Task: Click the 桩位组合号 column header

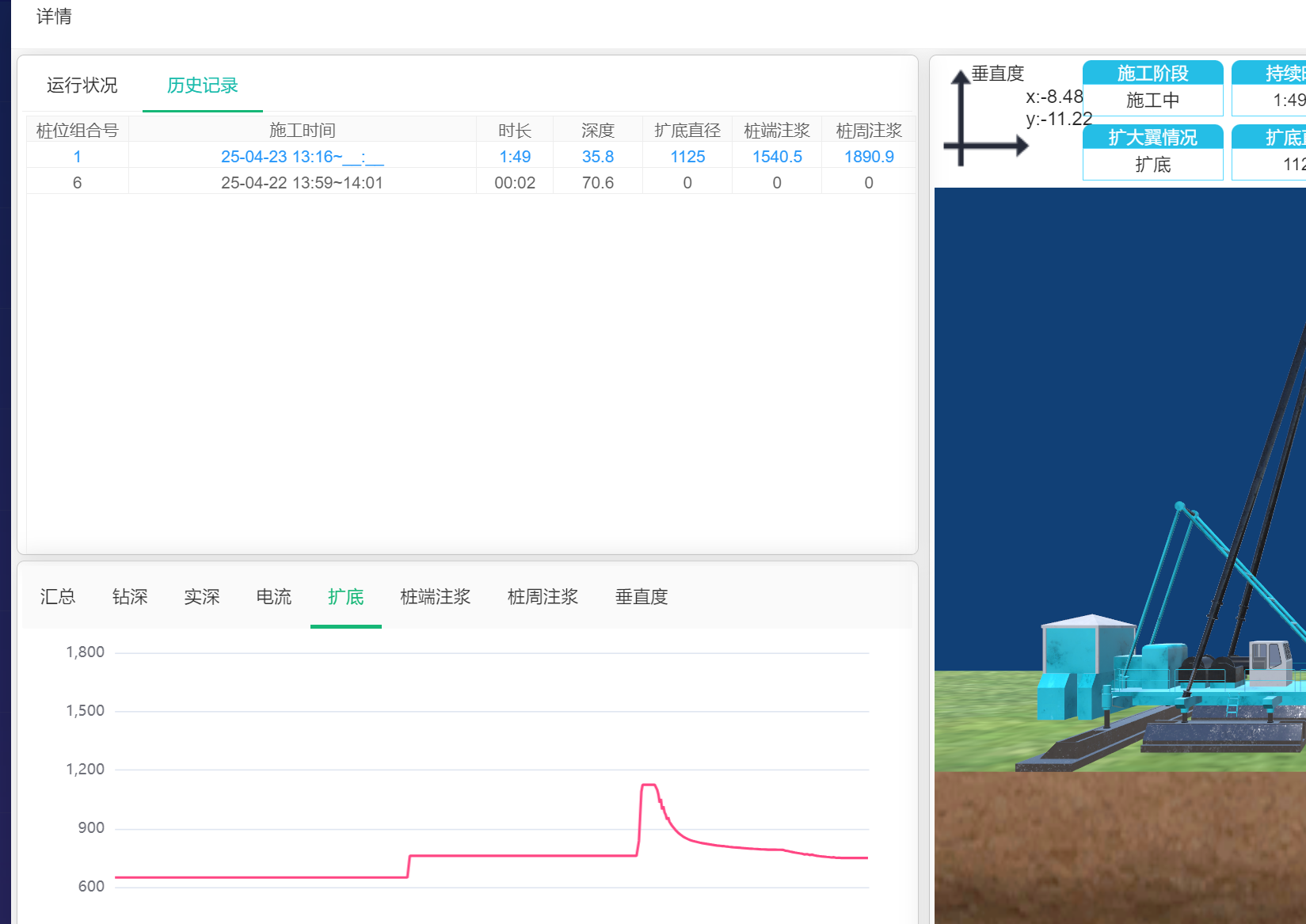Action: coord(78,131)
